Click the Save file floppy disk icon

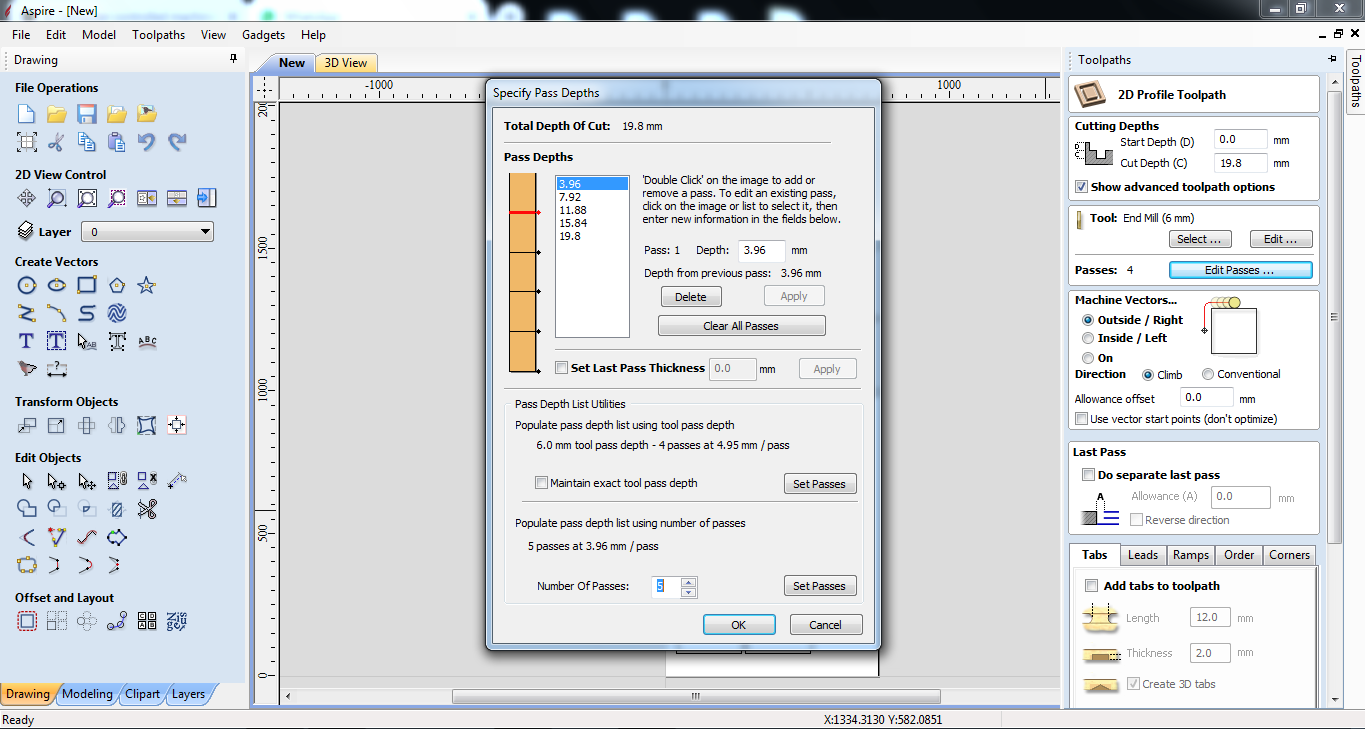[x=86, y=114]
